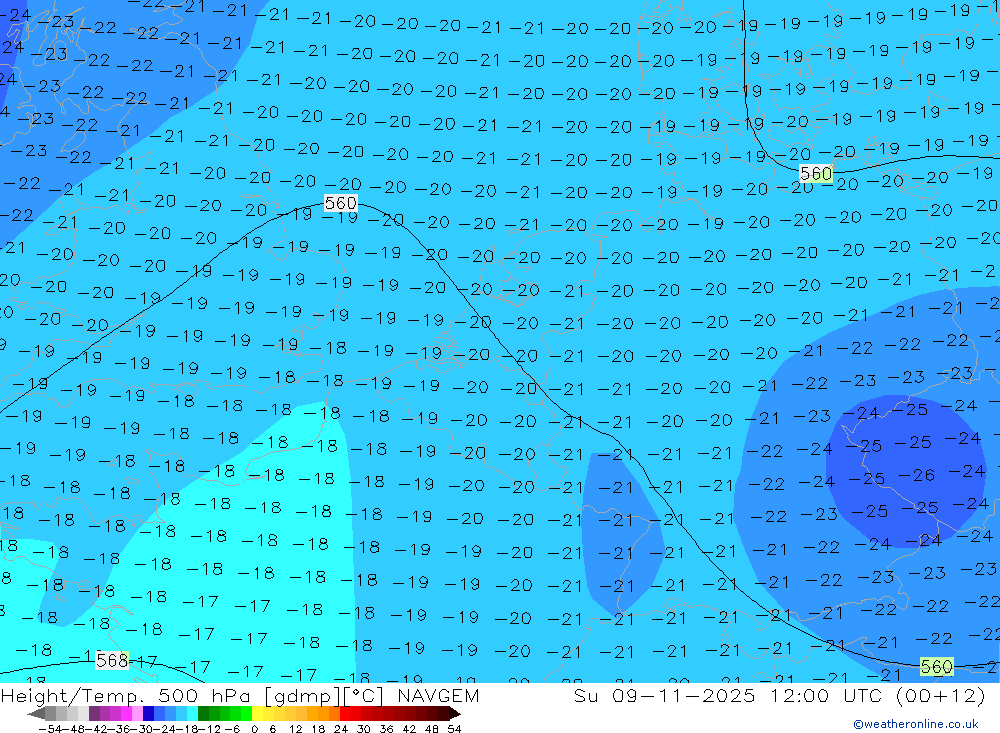
Task: Click the yellow swatch at legend value 0
Action: [258, 713]
